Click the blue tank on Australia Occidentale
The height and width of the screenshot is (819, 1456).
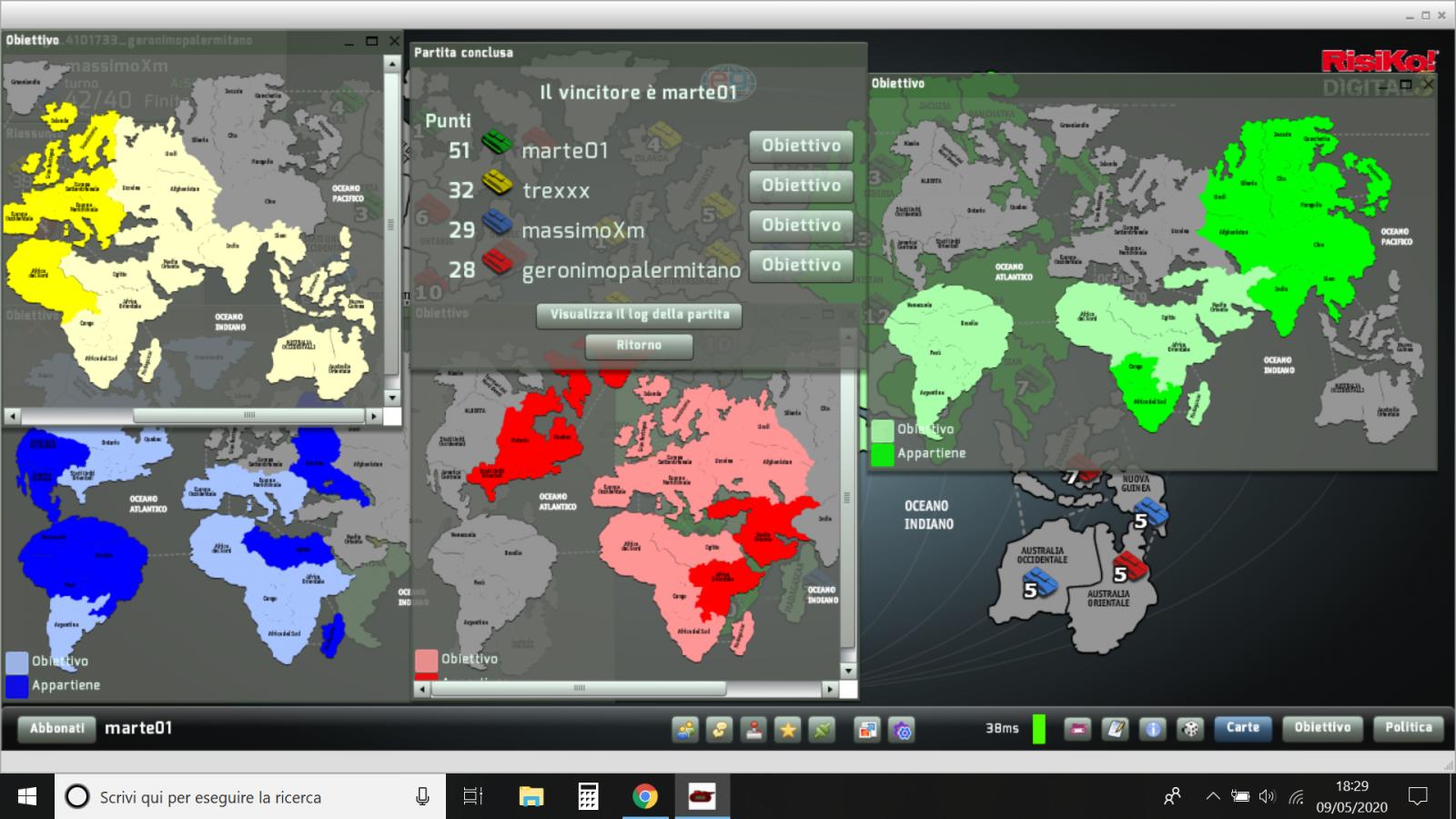[1040, 582]
